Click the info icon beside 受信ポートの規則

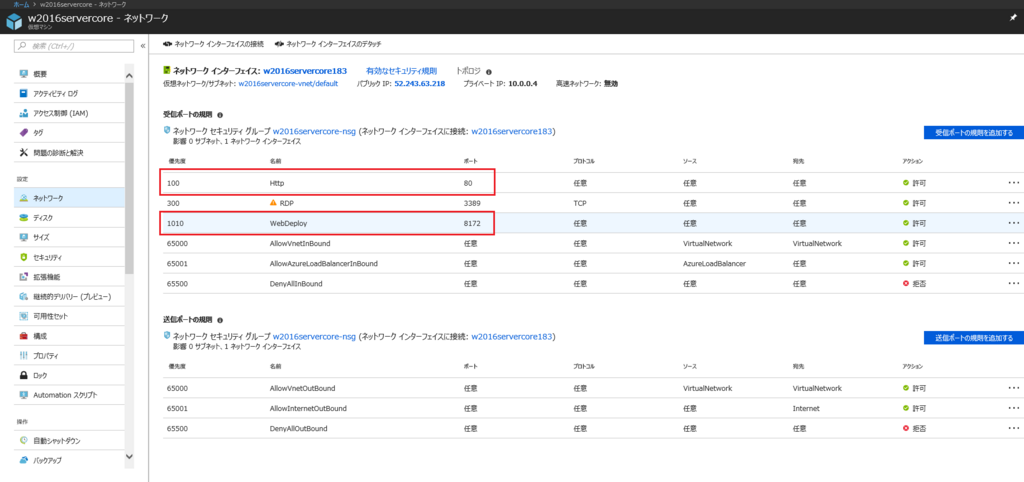(x=219, y=115)
